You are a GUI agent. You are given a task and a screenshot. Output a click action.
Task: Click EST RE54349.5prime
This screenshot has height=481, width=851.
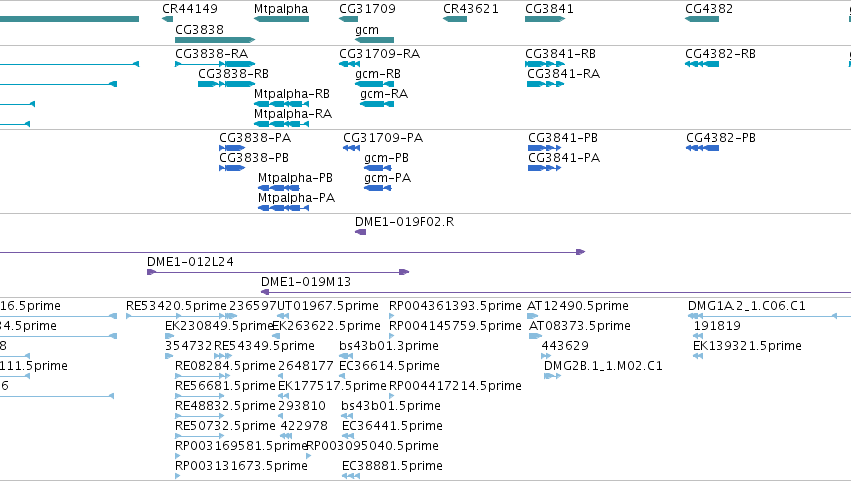tap(264, 346)
